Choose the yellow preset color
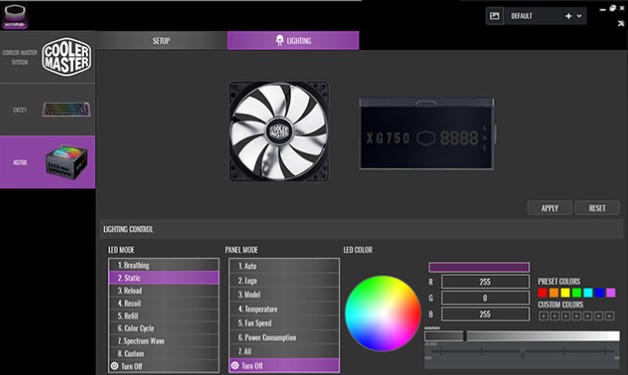The image size is (628, 375). 565,293
